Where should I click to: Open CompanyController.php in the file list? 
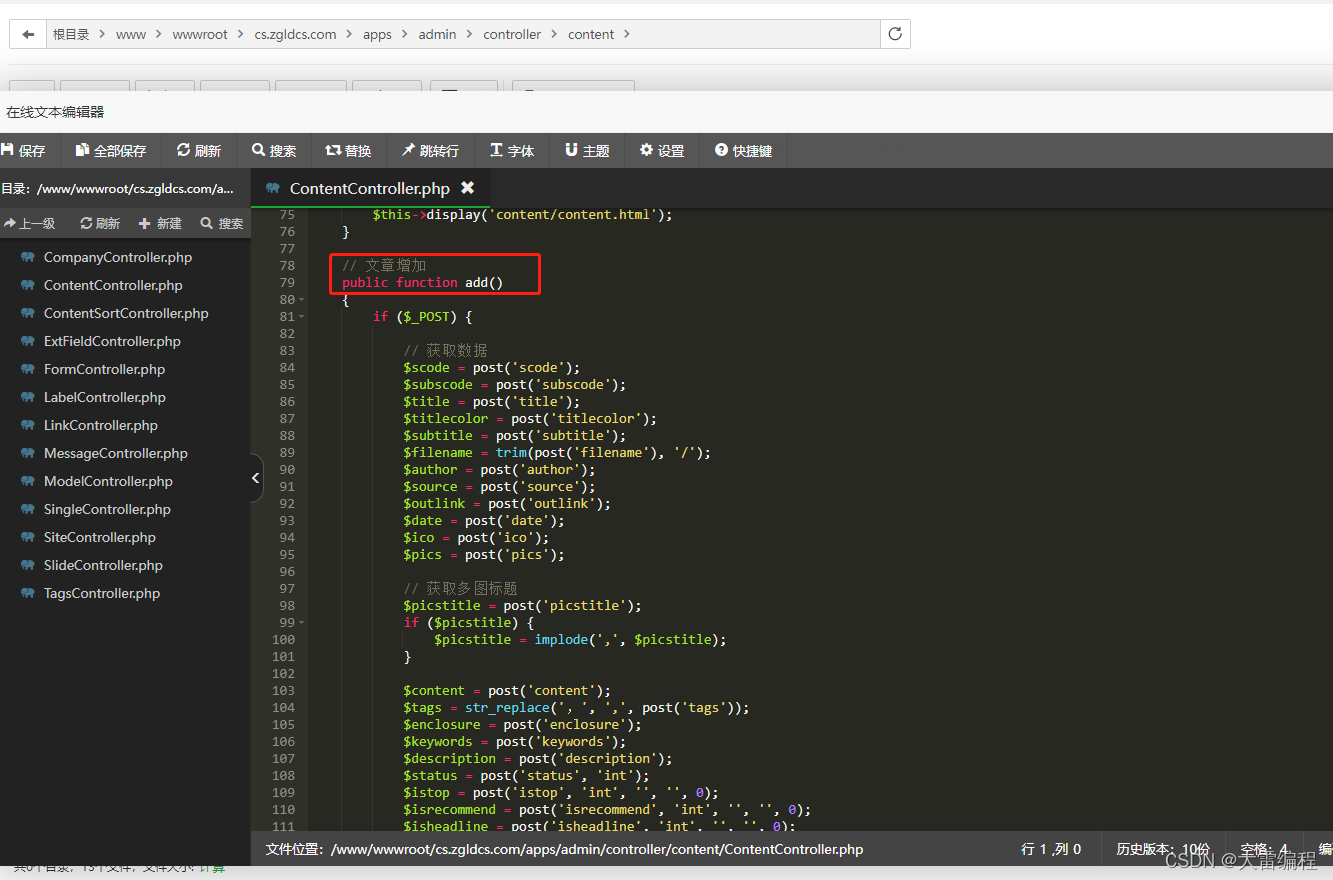[x=118, y=257]
